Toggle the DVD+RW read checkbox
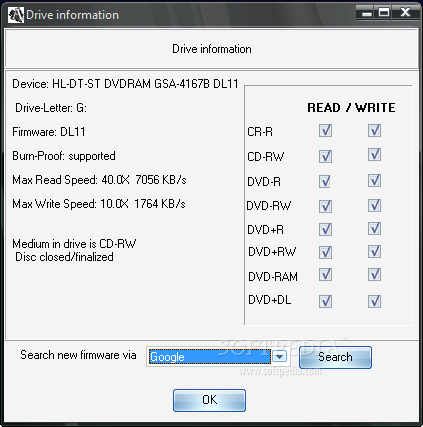The height and width of the screenshot is (427, 423). click(325, 252)
